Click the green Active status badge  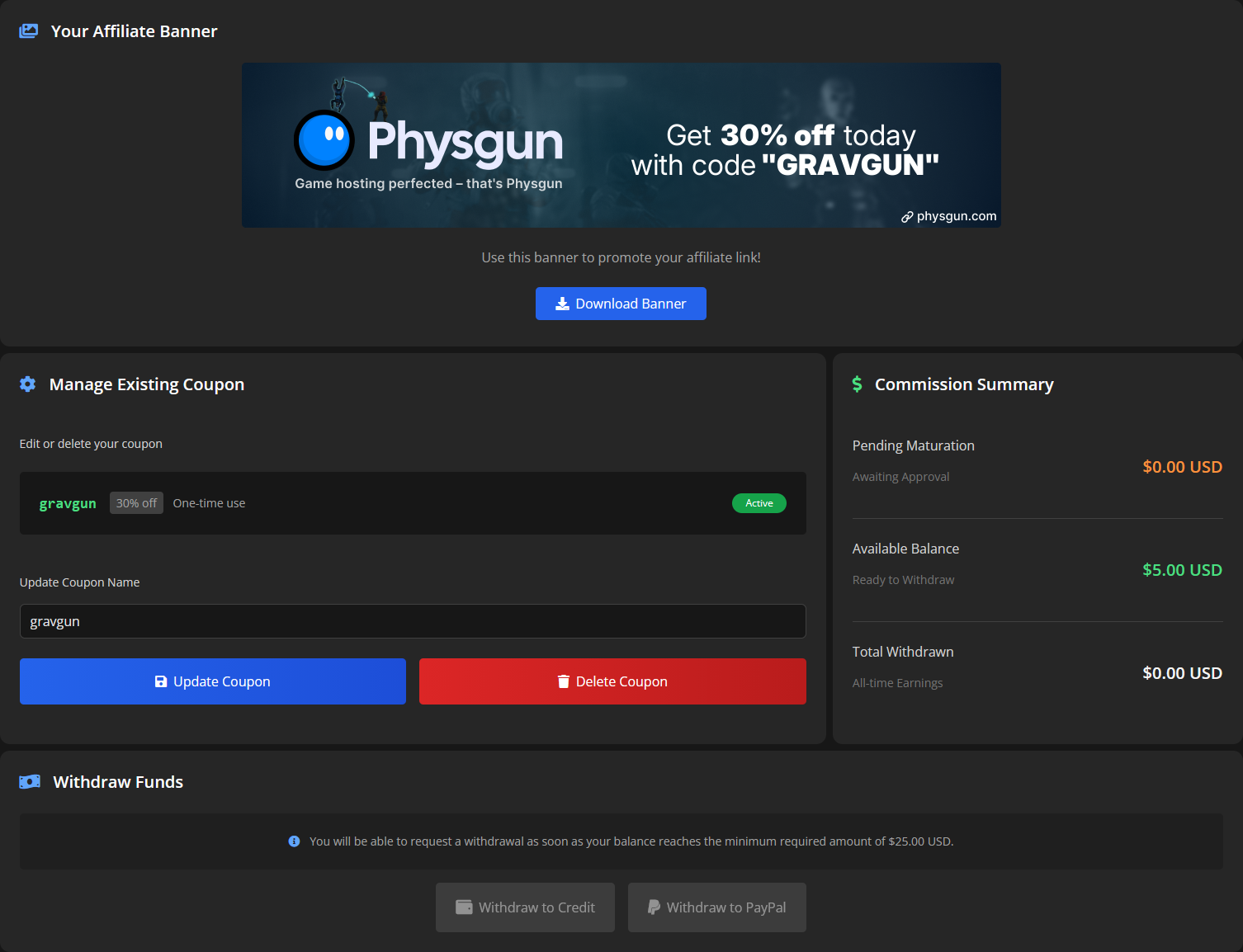759,503
